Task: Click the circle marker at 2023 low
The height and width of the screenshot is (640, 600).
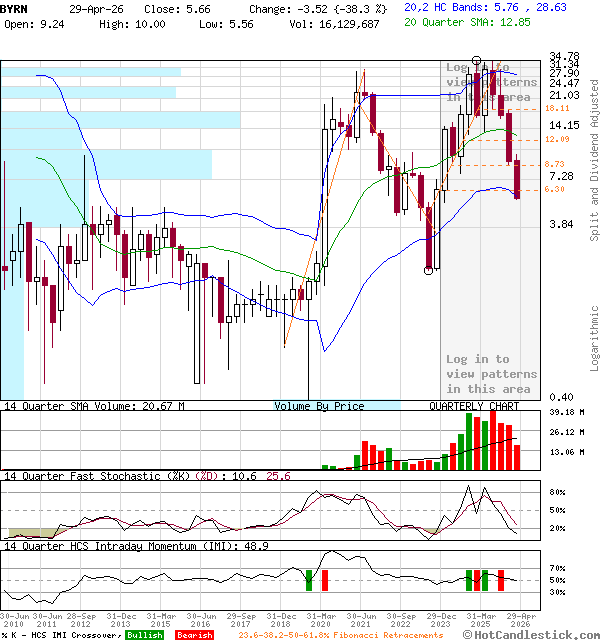Action: click(x=428, y=270)
